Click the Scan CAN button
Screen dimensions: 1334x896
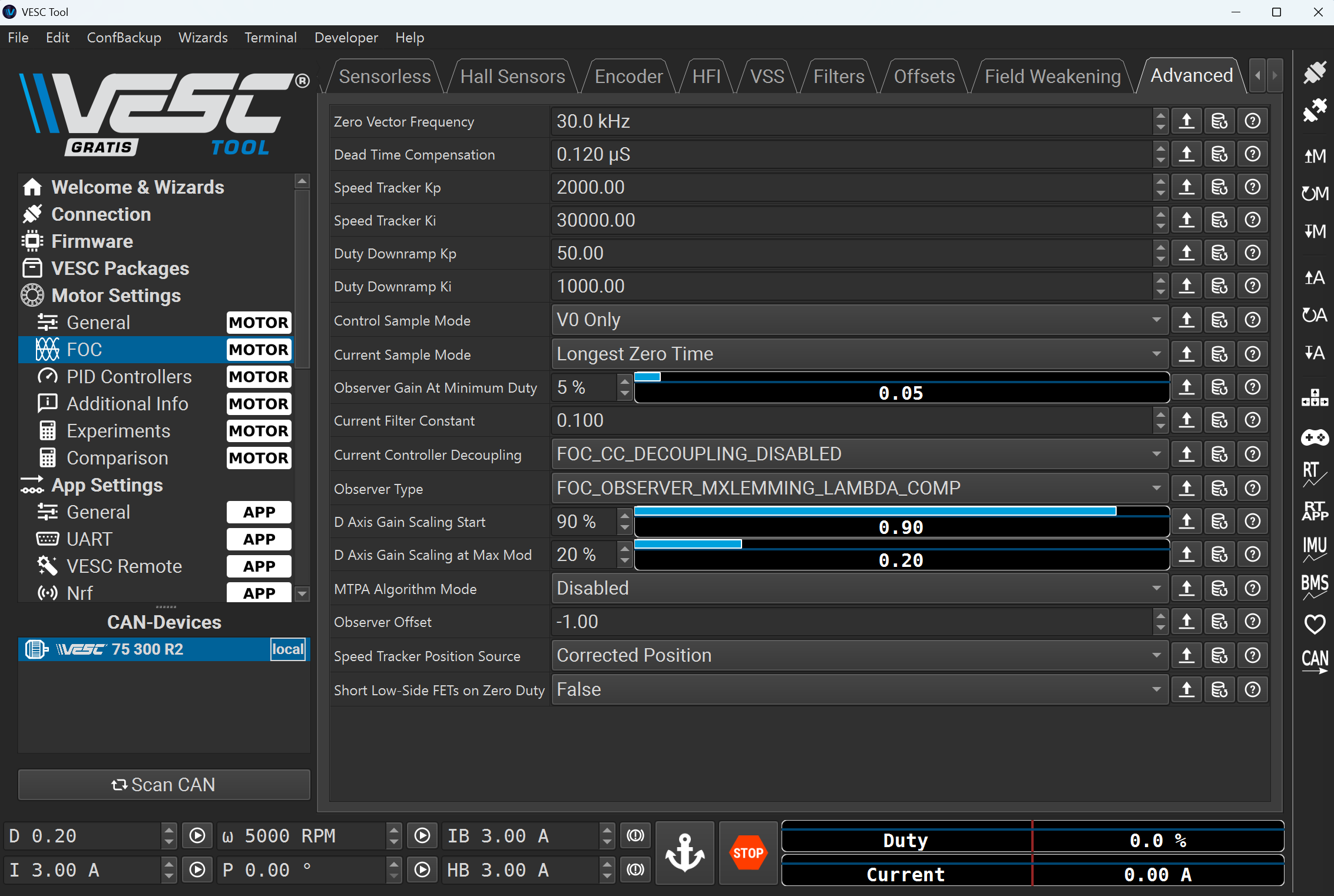point(164,785)
